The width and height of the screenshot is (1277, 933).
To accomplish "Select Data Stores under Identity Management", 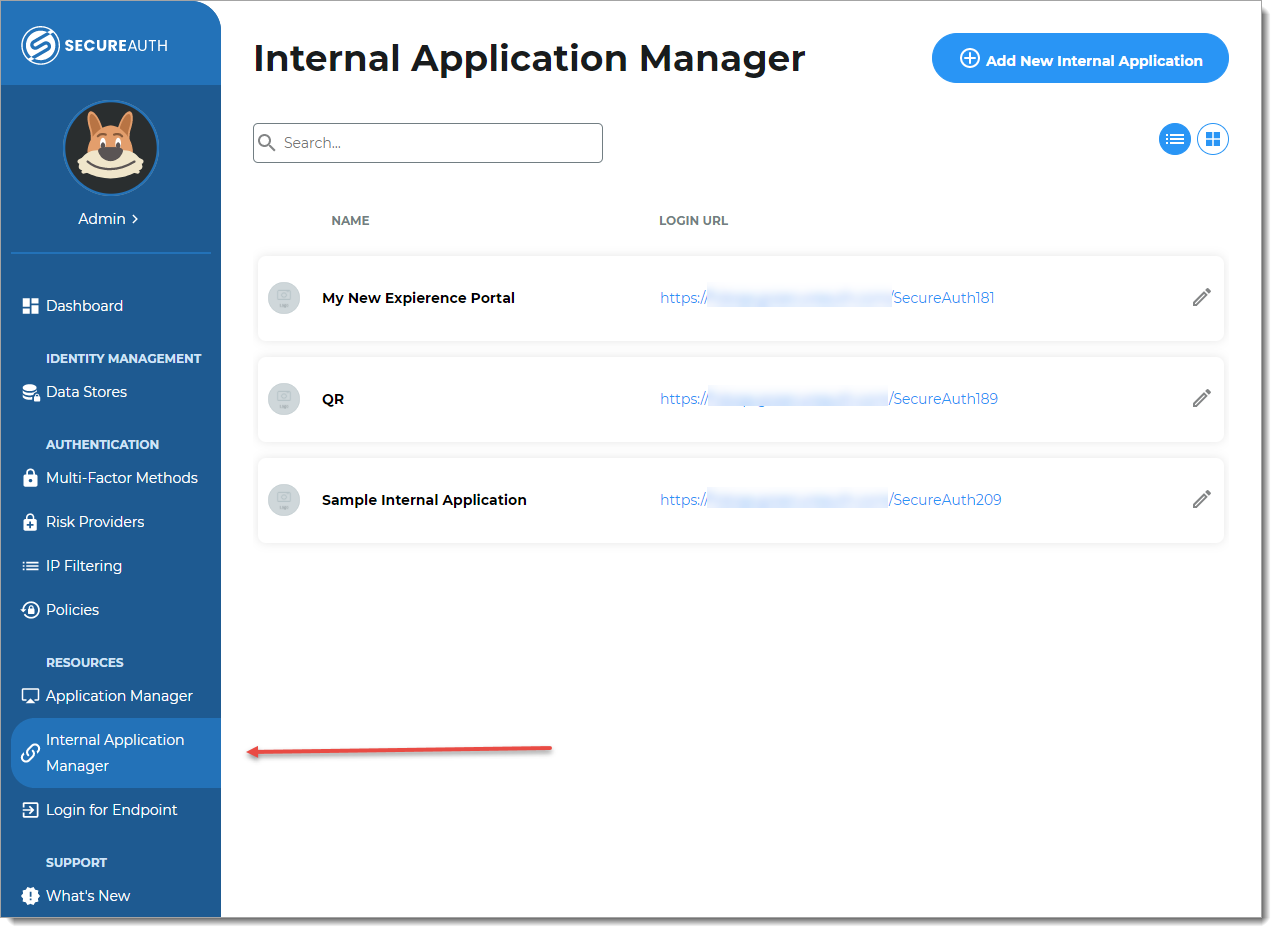I will pos(88,391).
